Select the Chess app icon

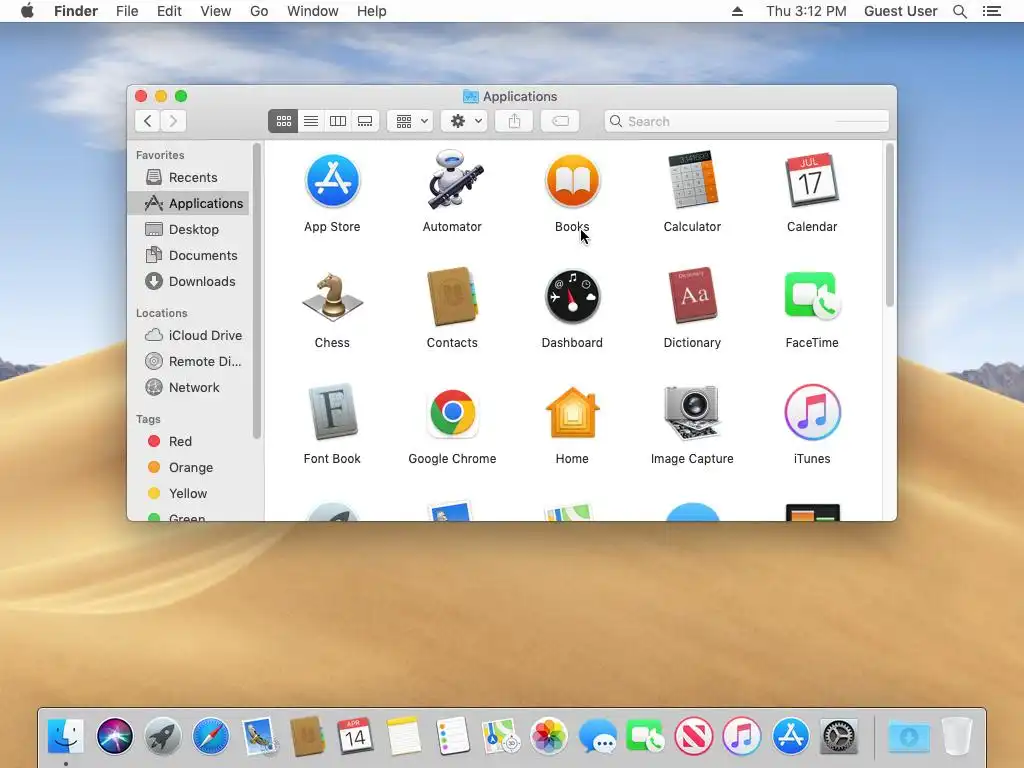click(332, 297)
